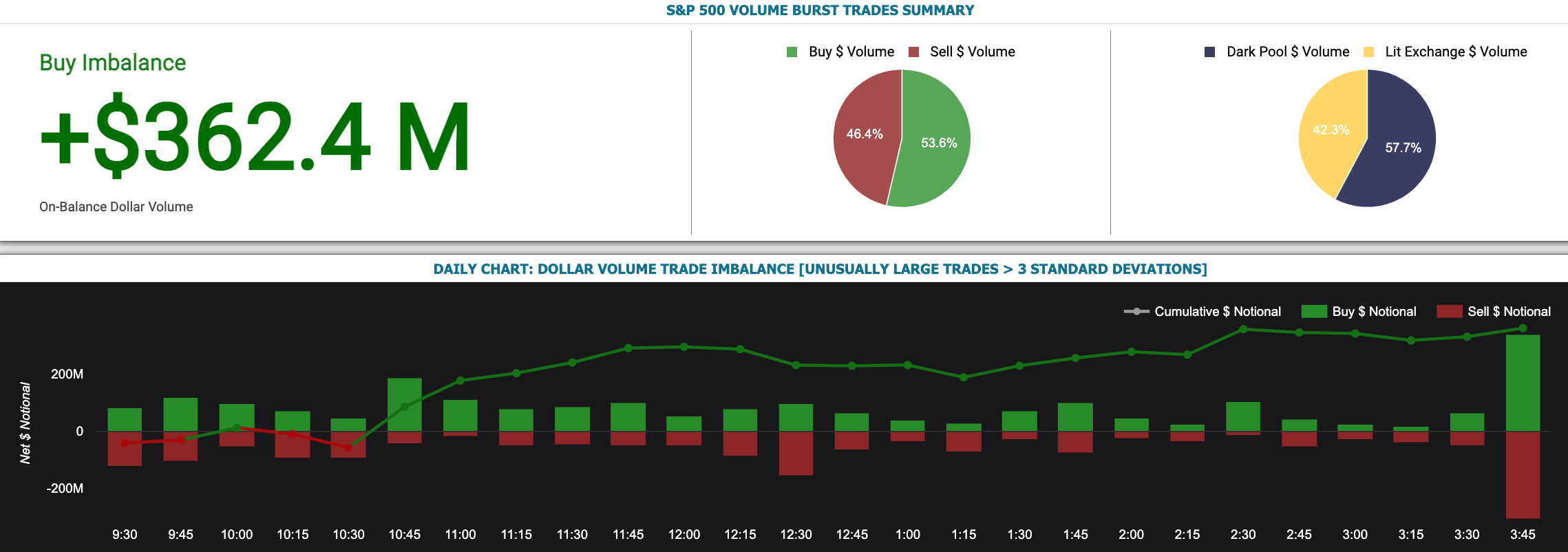Click the large red sell bar at 3:45
This screenshot has height=552, width=1568.
[x=1523, y=475]
